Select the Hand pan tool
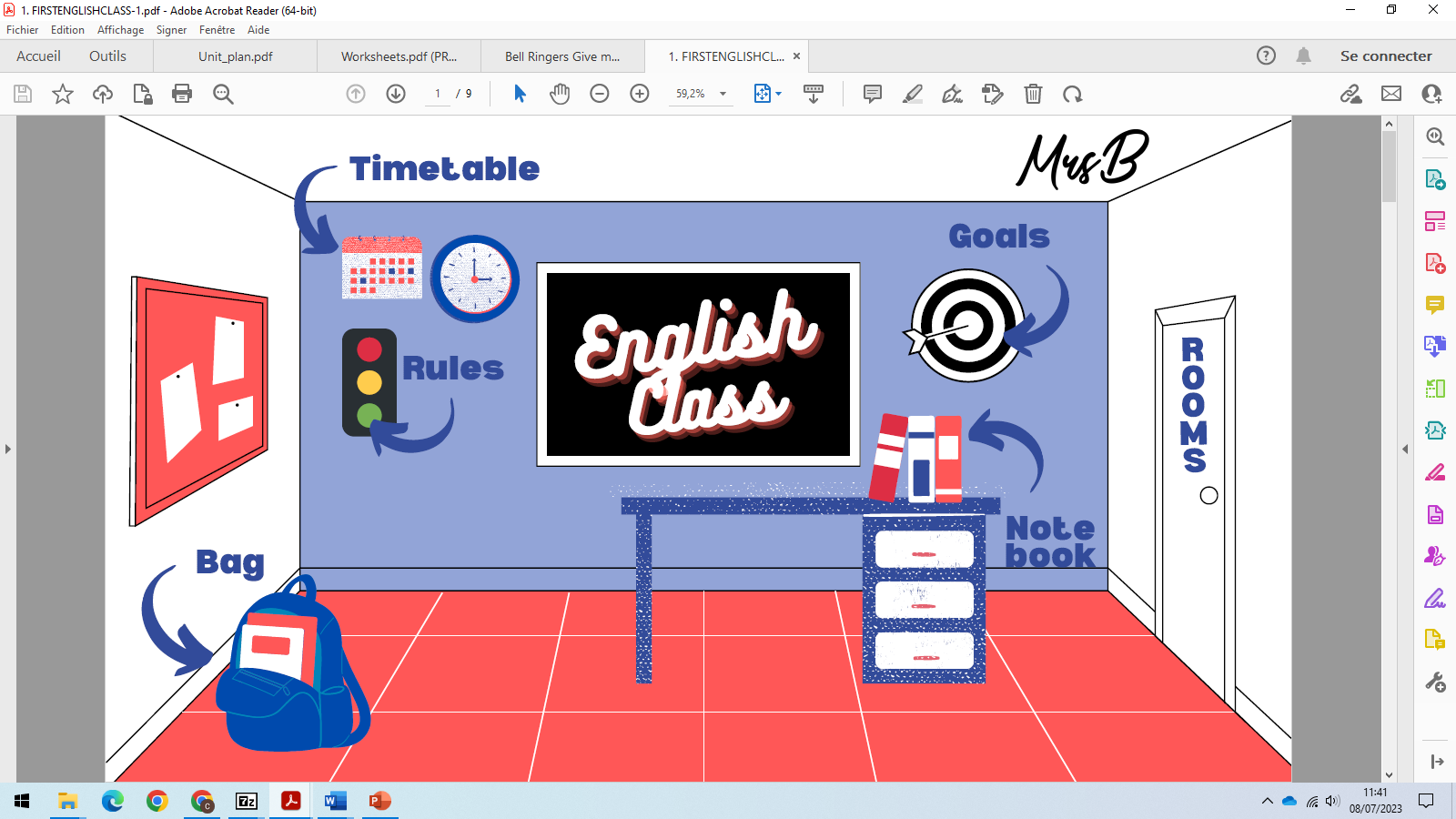This screenshot has height=819, width=1456. tap(560, 94)
